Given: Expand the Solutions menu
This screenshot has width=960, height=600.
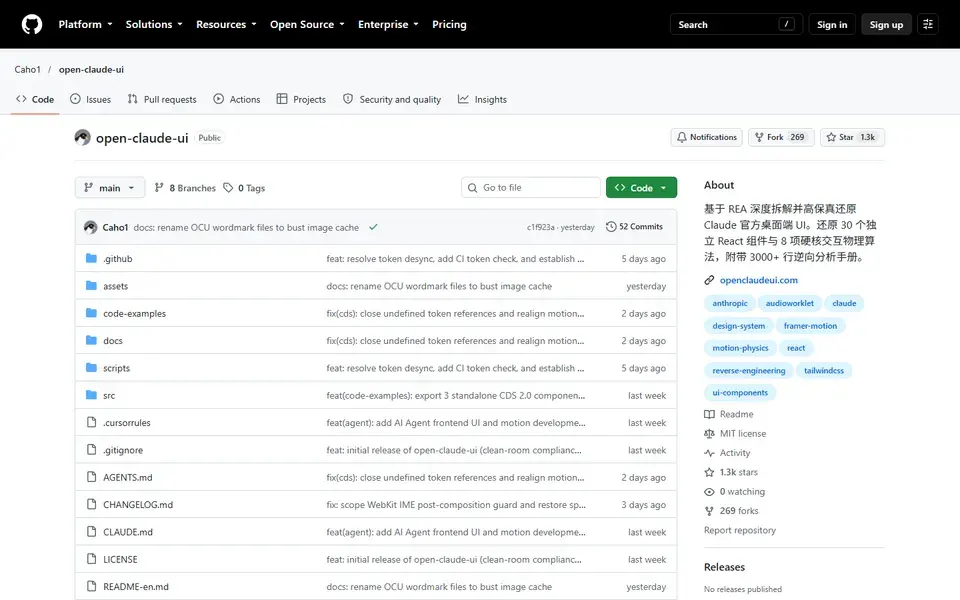Looking at the screenshot, I should 154,24.
